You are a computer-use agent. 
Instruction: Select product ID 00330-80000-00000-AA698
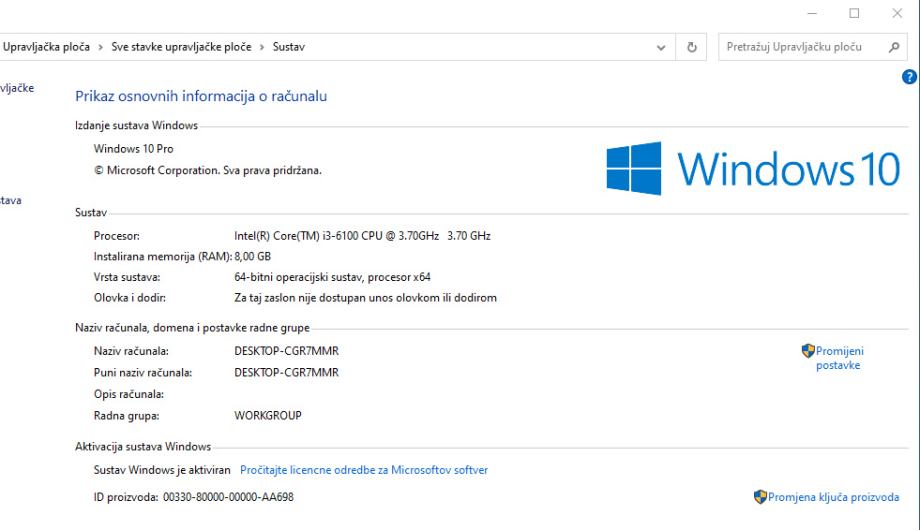pyautogui.click(x=228, y=497)
